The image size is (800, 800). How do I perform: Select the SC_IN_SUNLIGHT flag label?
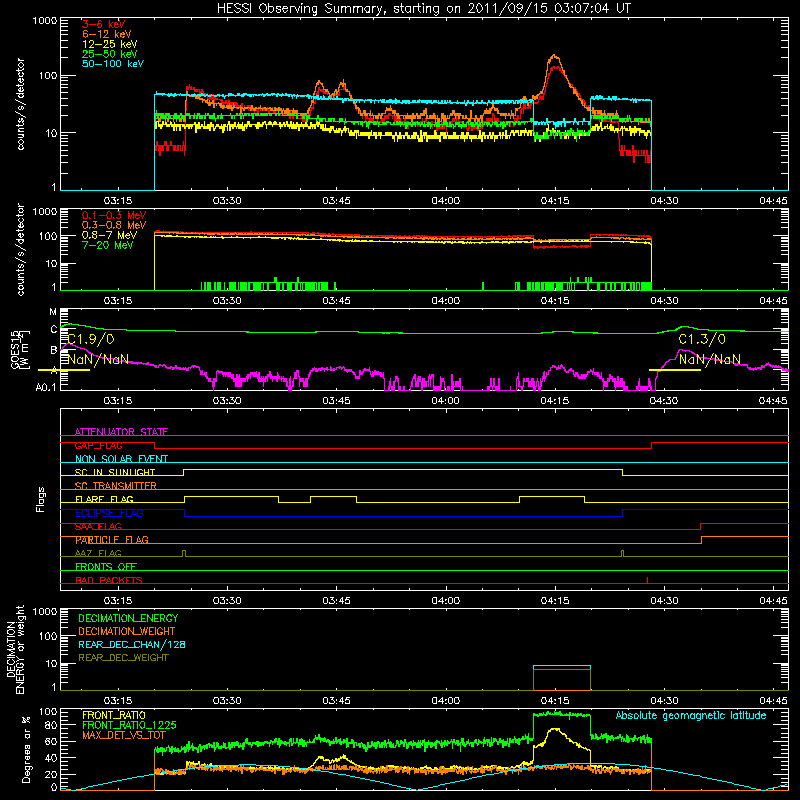[x=115, y=472]
